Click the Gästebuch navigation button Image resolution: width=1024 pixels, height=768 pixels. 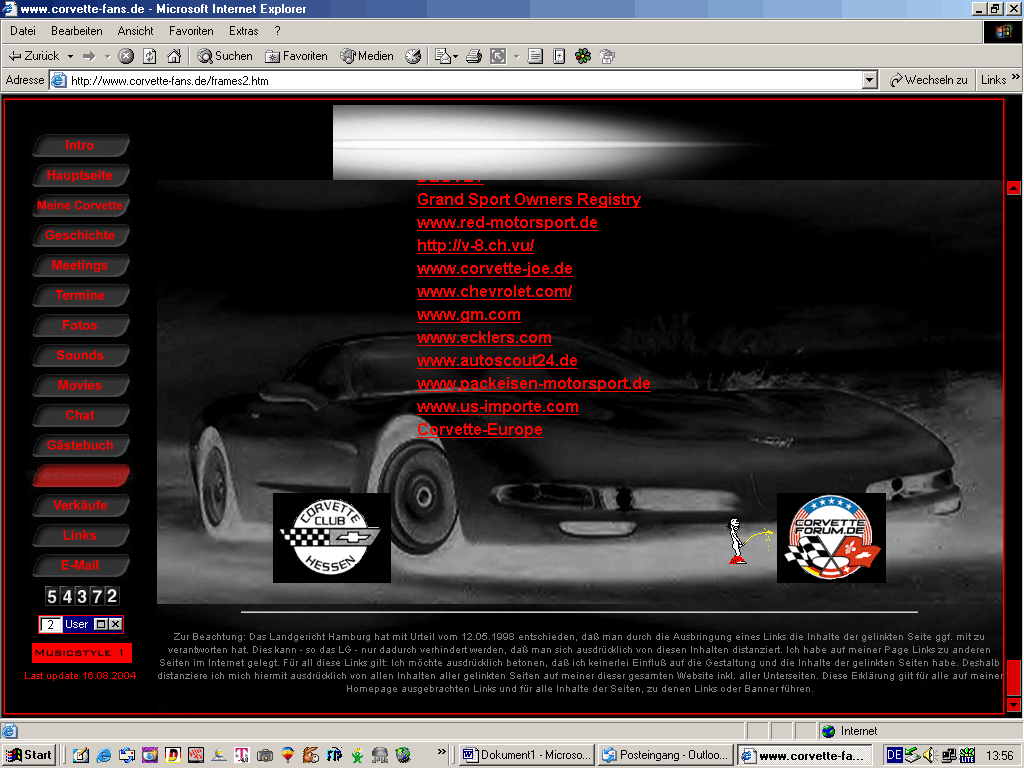click(x=80, y=445)
